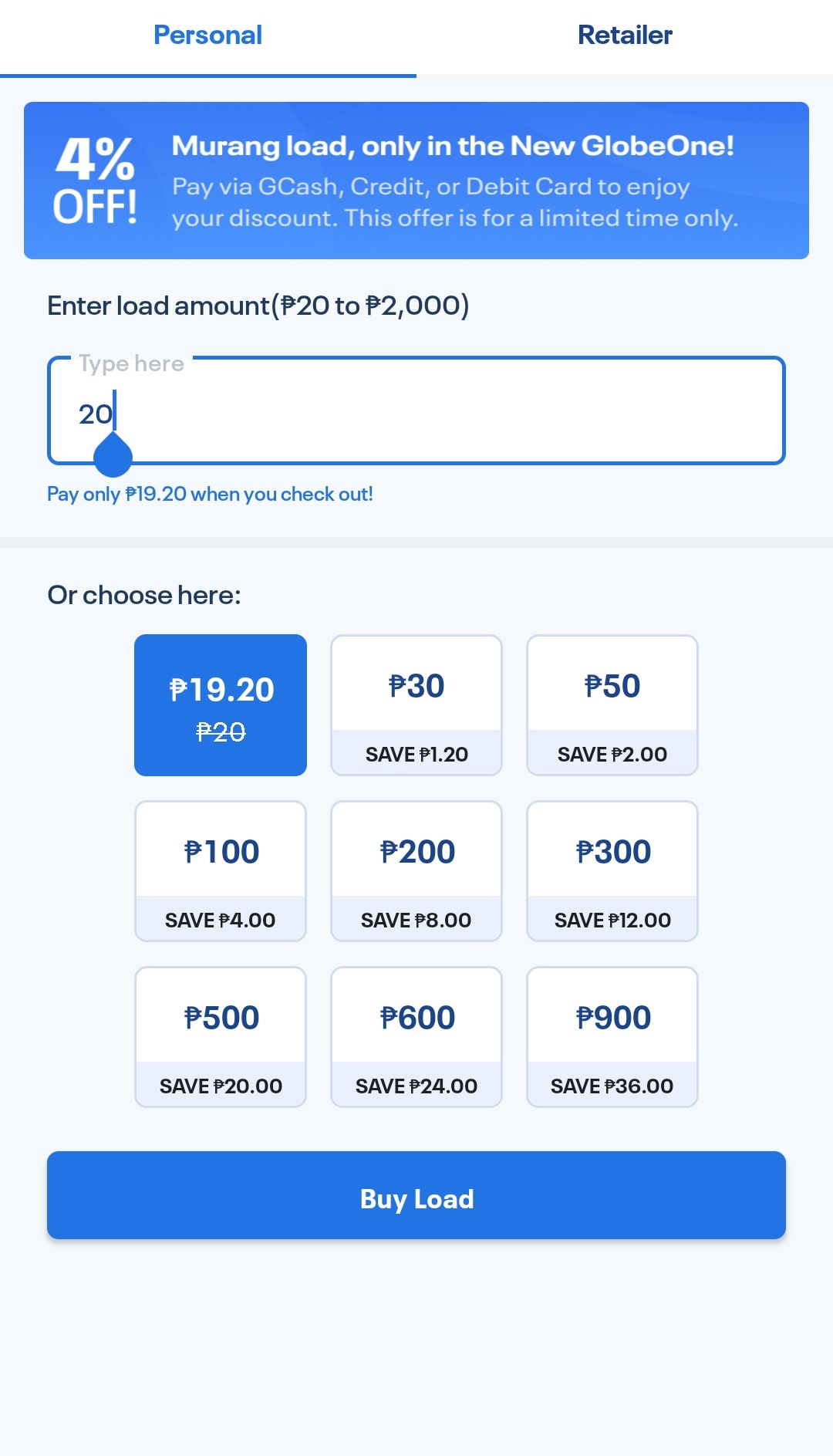Image resolution: width=833 pixels, height=1456 pixels.
Task: Tap the 'Type here' field label
Action: 131,363
